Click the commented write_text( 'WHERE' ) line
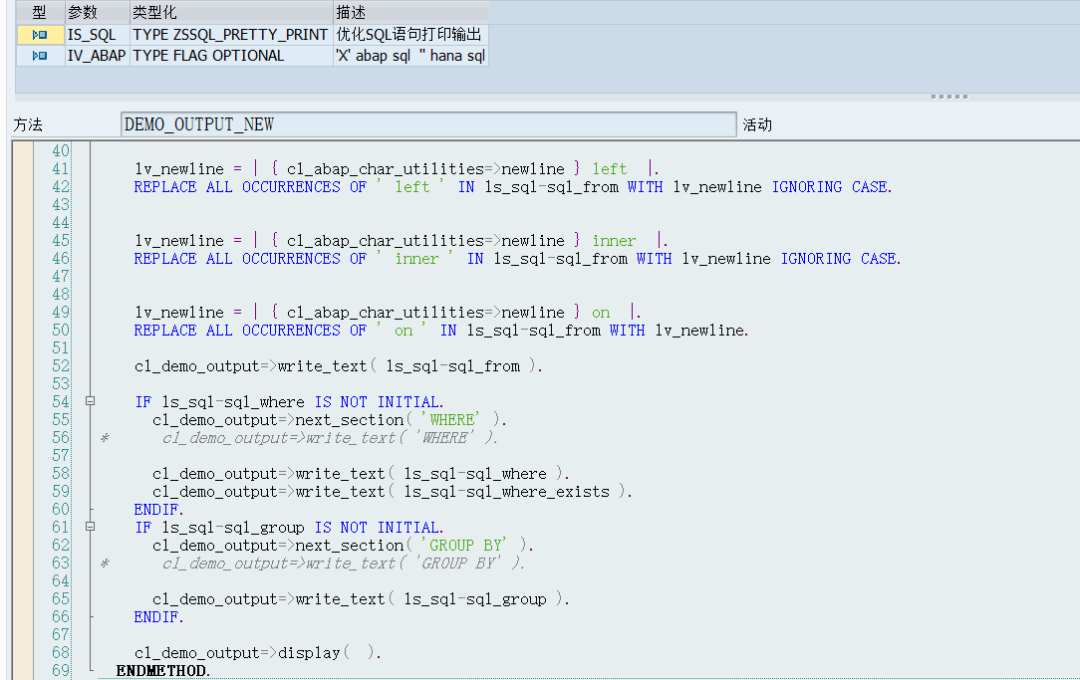The width and height of the screenshot is (1080, 680). point(330,437)
